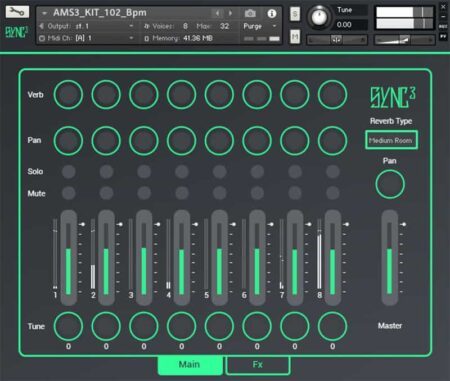The height and width of the screenshot is (381, 450).
Task: Click the Verb knob for channel 6
Action: point(257,95)
